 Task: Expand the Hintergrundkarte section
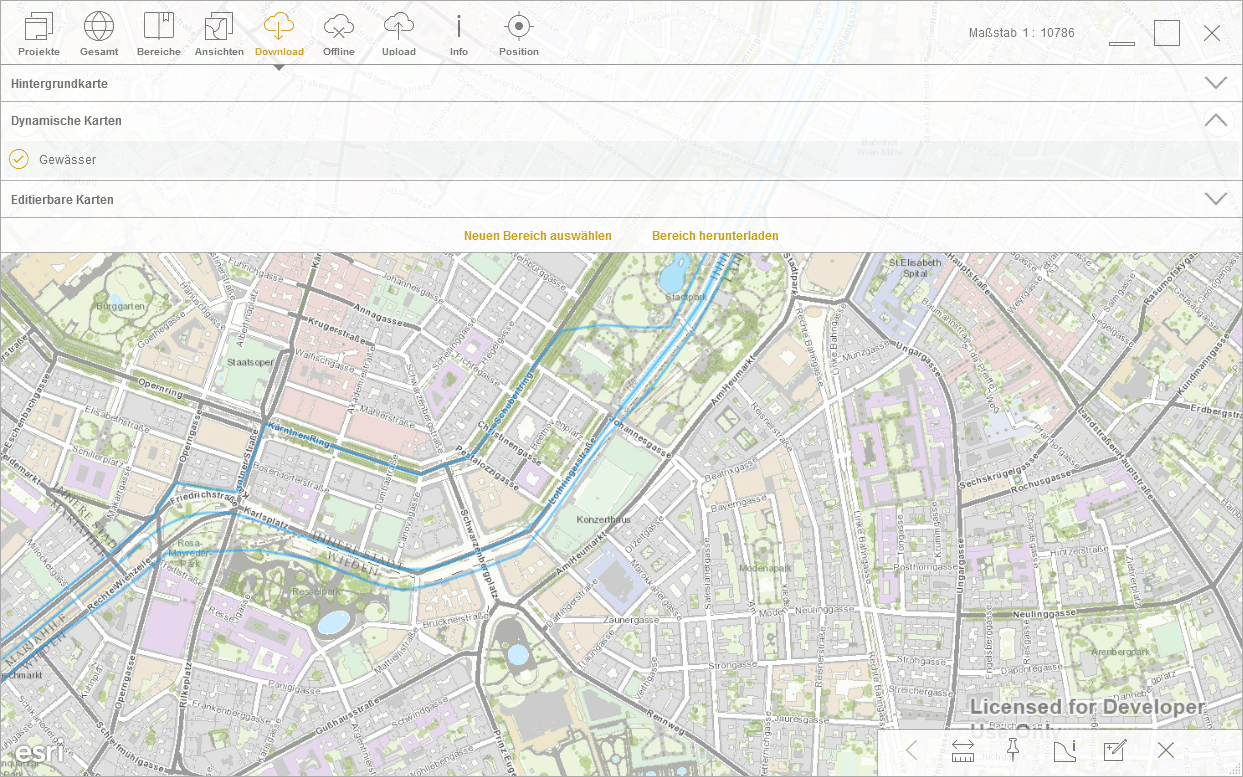(1215, 83)
